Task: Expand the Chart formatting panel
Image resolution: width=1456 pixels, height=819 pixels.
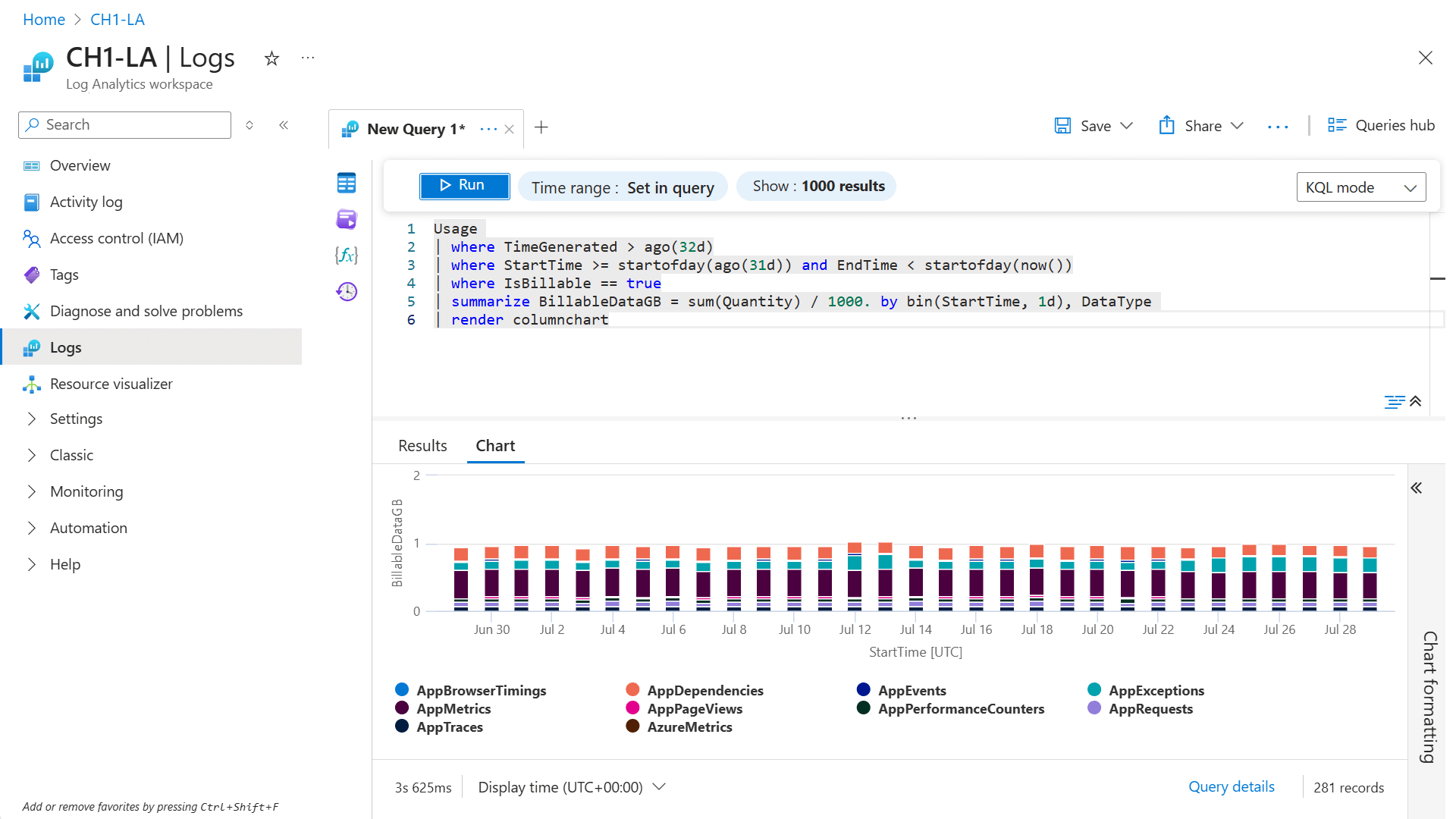Action: coord(1416,488)
